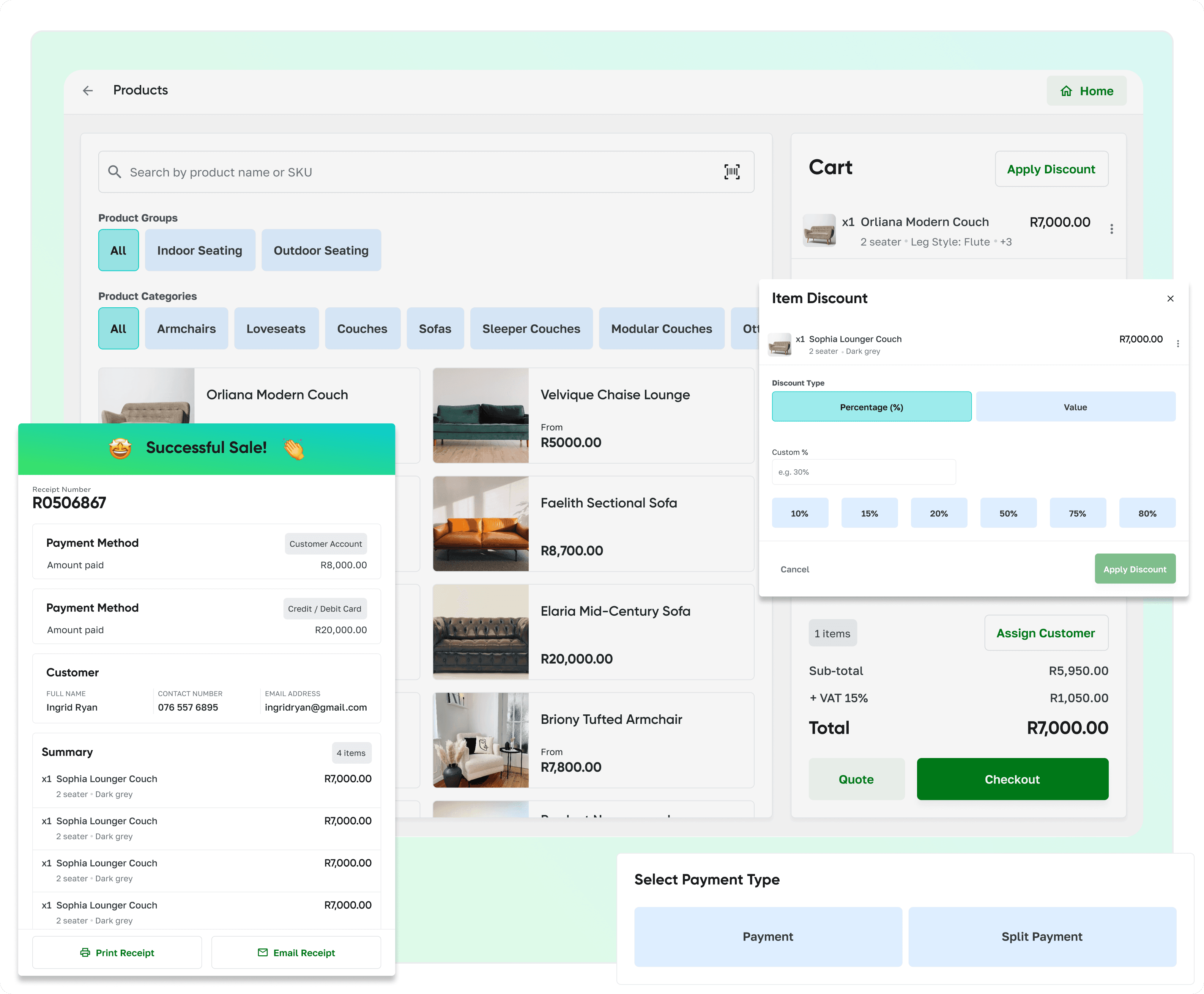Switch to the Sleeper Couches category
Image resolution: width=1204 pixels, height=994 pixels.
coord(530,329)
